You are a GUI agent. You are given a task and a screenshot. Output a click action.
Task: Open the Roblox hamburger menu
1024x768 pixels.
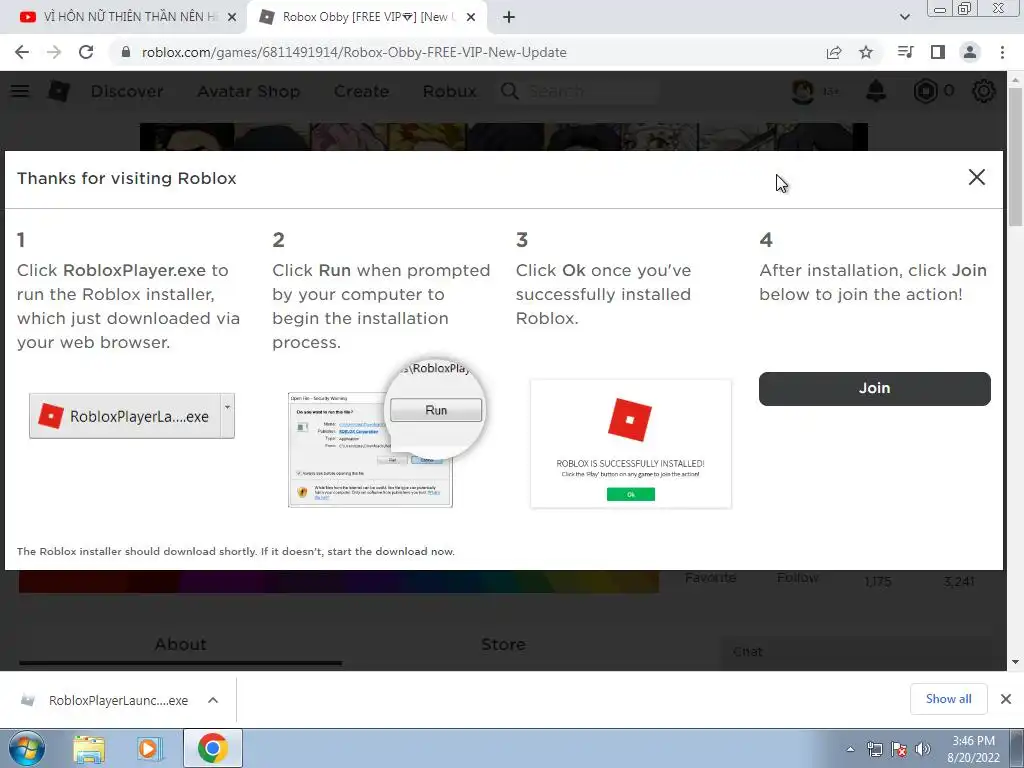[20, 91]
